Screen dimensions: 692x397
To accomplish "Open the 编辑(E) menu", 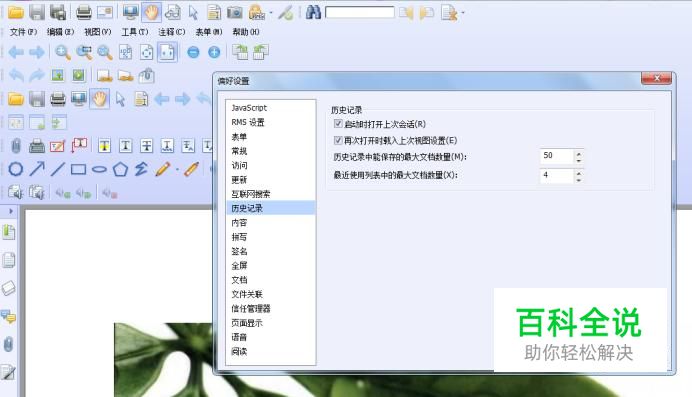I will 60,32.
